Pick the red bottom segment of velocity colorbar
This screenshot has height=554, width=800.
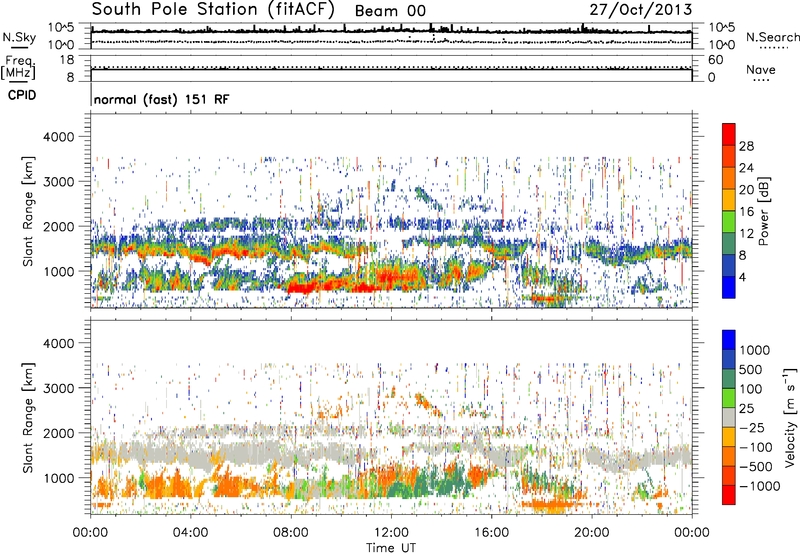pos(729,495)
